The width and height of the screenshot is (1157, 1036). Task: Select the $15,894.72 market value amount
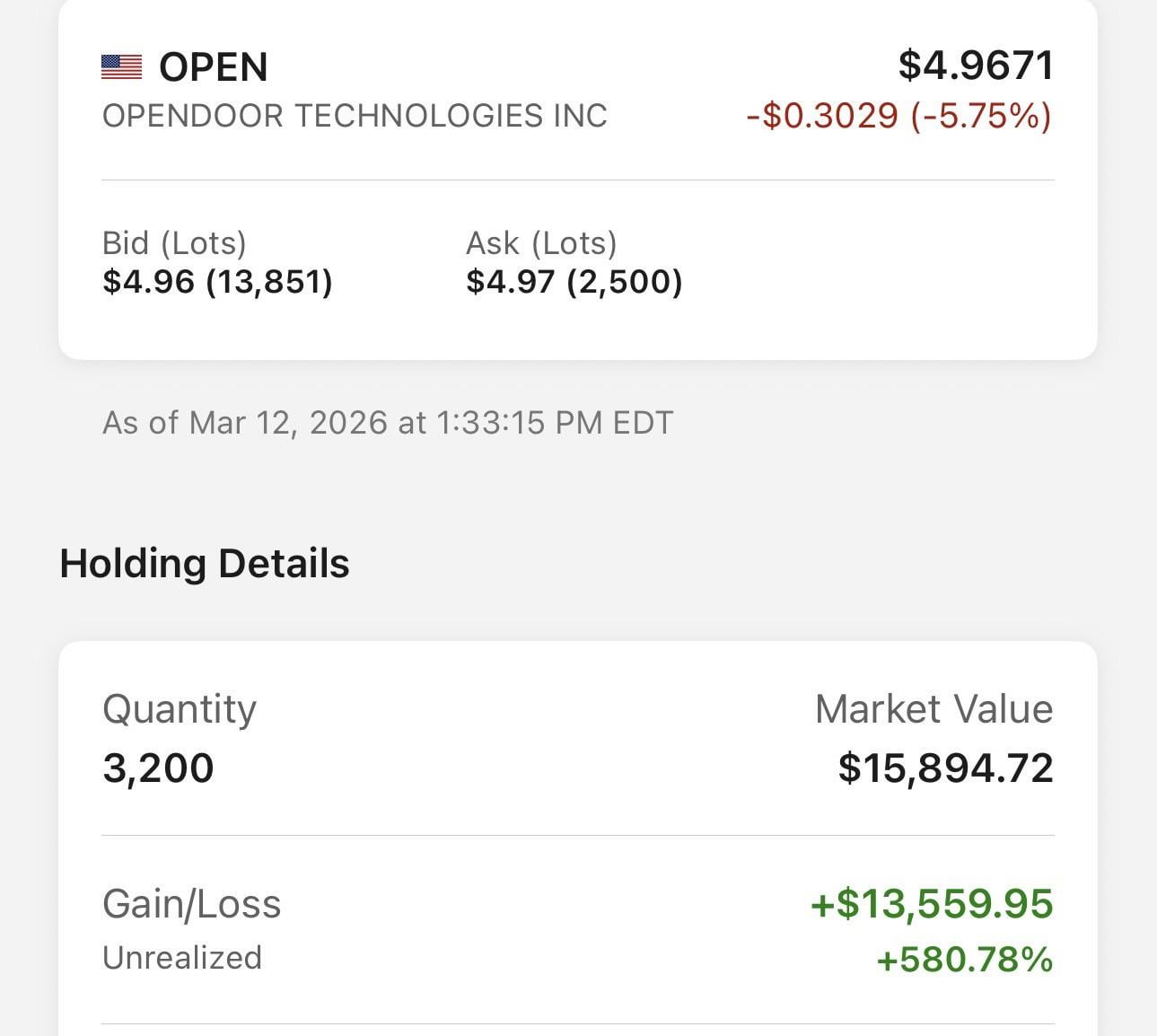tap(945, 768)
